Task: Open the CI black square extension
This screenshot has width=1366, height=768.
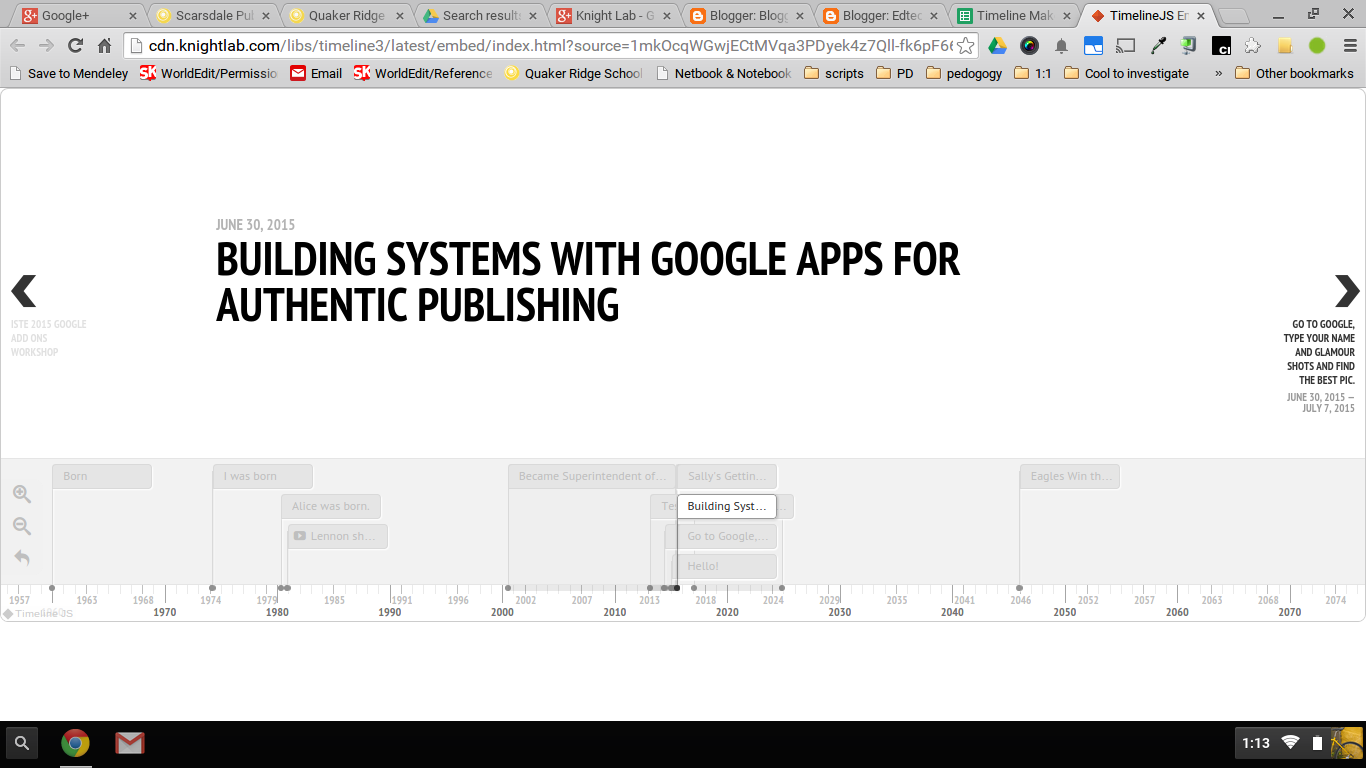Action: [1221, 46]
